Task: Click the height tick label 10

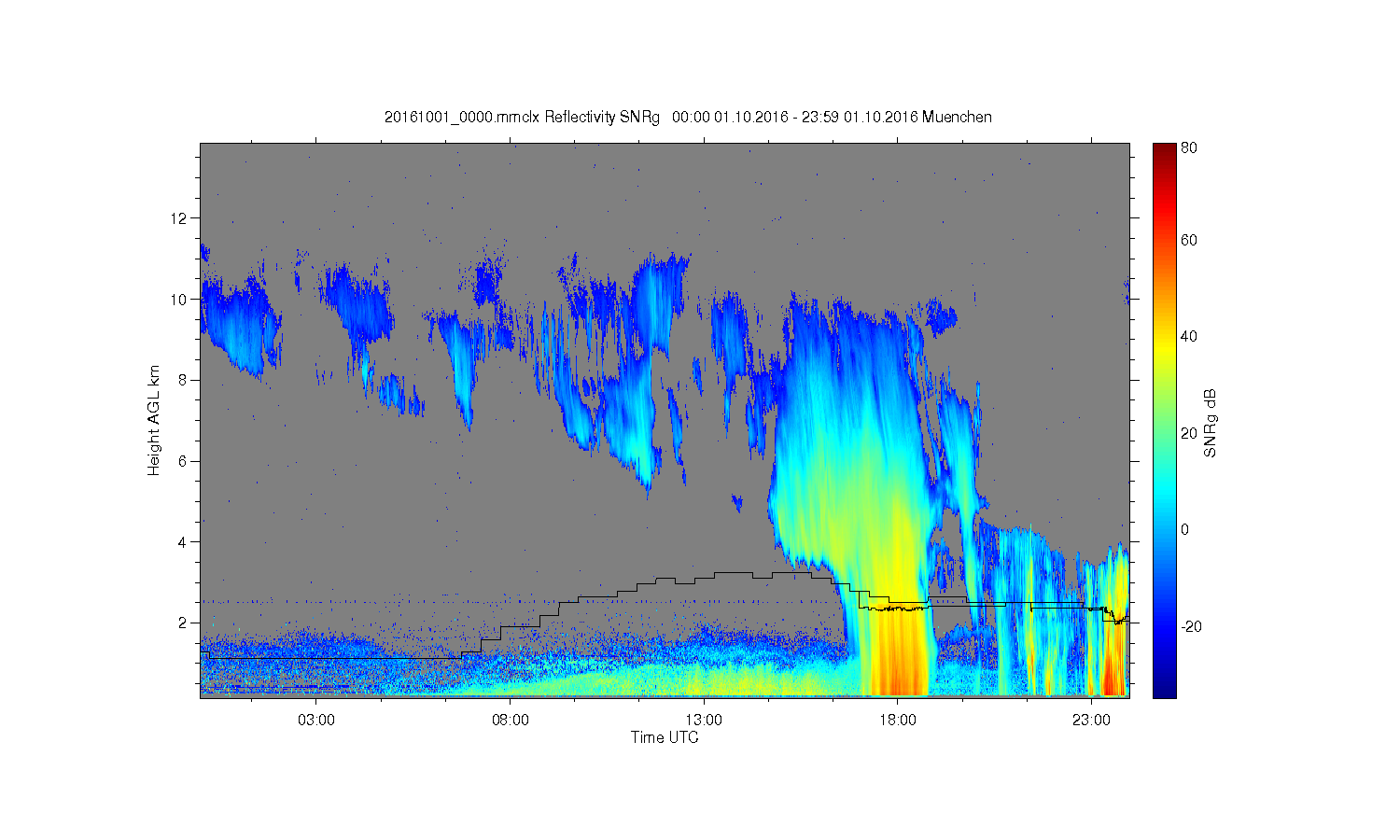Action: click(x=179, y=300)
